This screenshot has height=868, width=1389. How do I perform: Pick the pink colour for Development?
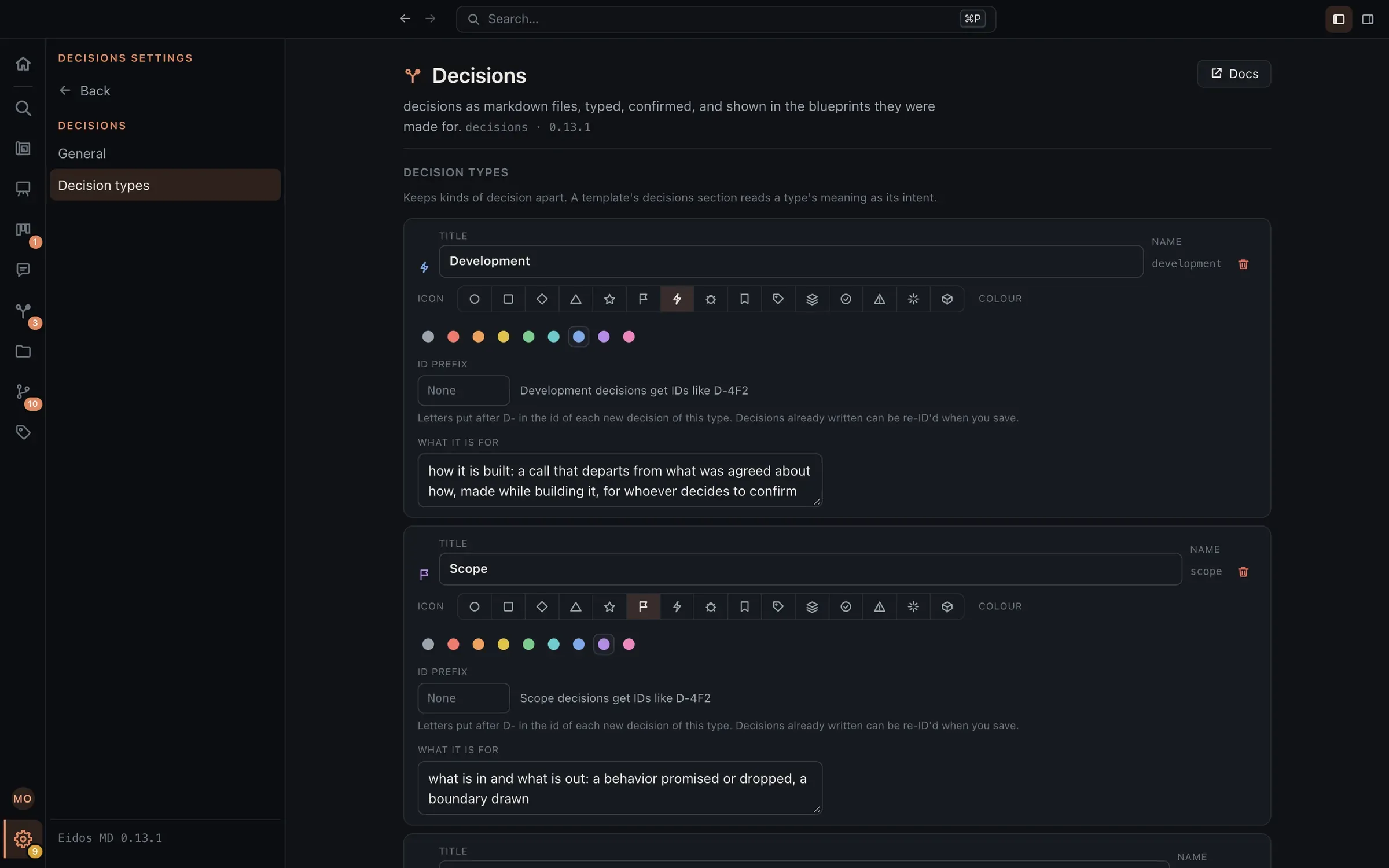click(x=629, y=337)
